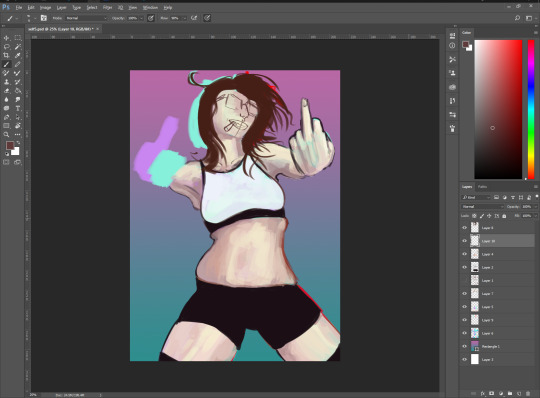Open the File menu
The height and width of the screenshot is (398, 540).
click(x=19, y=7)
